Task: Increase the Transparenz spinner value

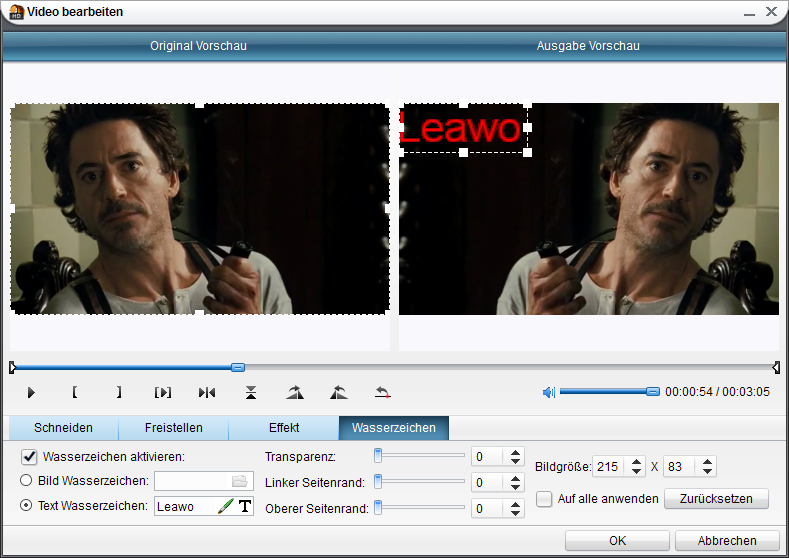Action: pyautogui.click(x=516, y=452)
